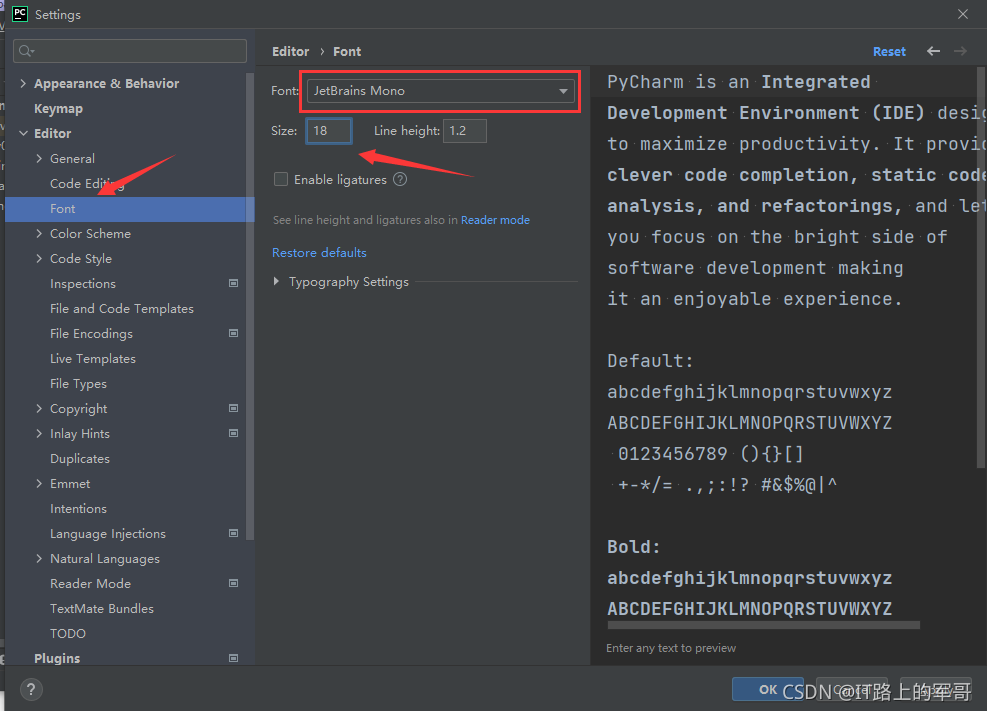The width and height of the screenshot is (987, 711).
Task: Open Language Injections page
Action: 108,534
